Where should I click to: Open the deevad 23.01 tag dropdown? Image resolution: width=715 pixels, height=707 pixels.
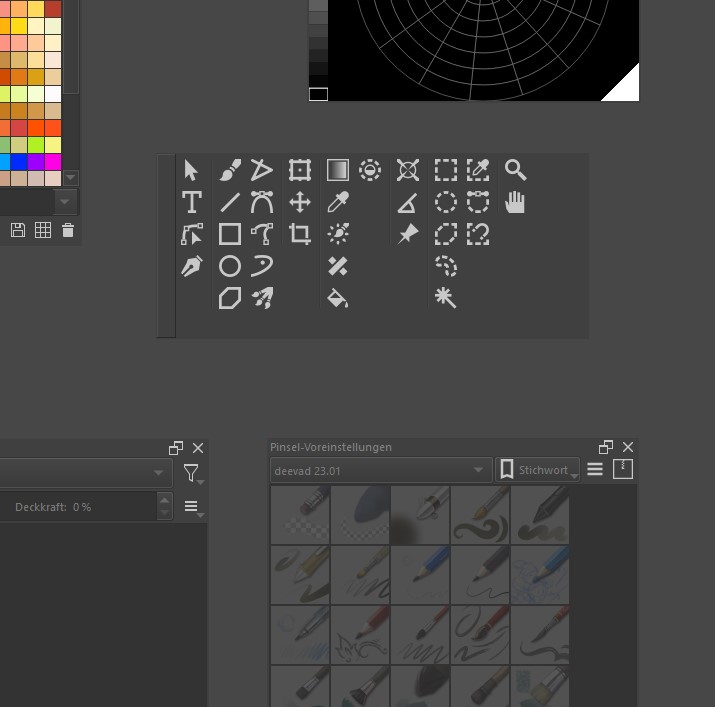(x=380, y=470)
